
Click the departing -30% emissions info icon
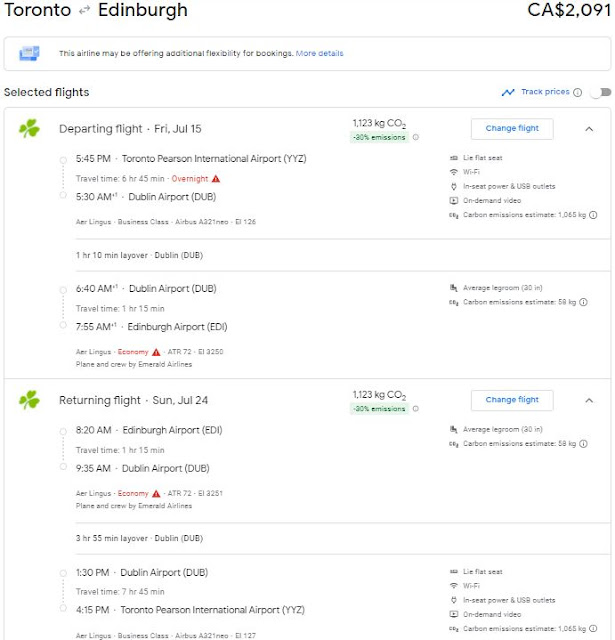click(x=416, y=137)
